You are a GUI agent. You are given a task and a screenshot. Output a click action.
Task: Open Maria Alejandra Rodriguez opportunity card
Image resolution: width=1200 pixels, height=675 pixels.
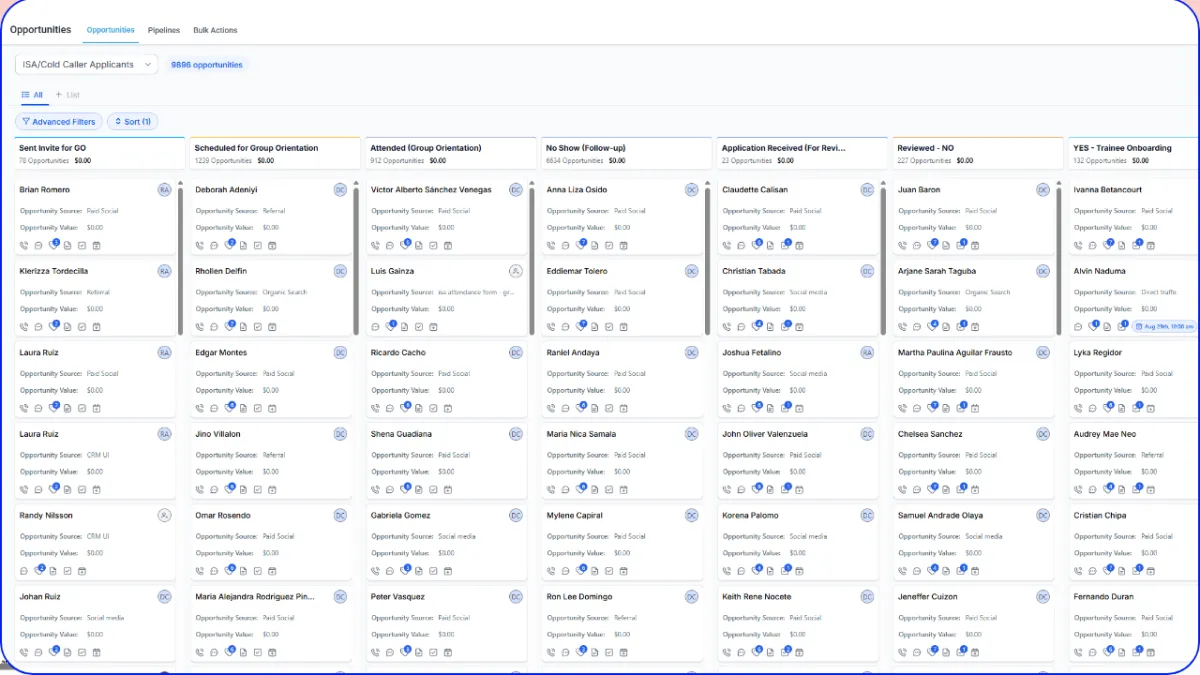click(x=271, y=623)
